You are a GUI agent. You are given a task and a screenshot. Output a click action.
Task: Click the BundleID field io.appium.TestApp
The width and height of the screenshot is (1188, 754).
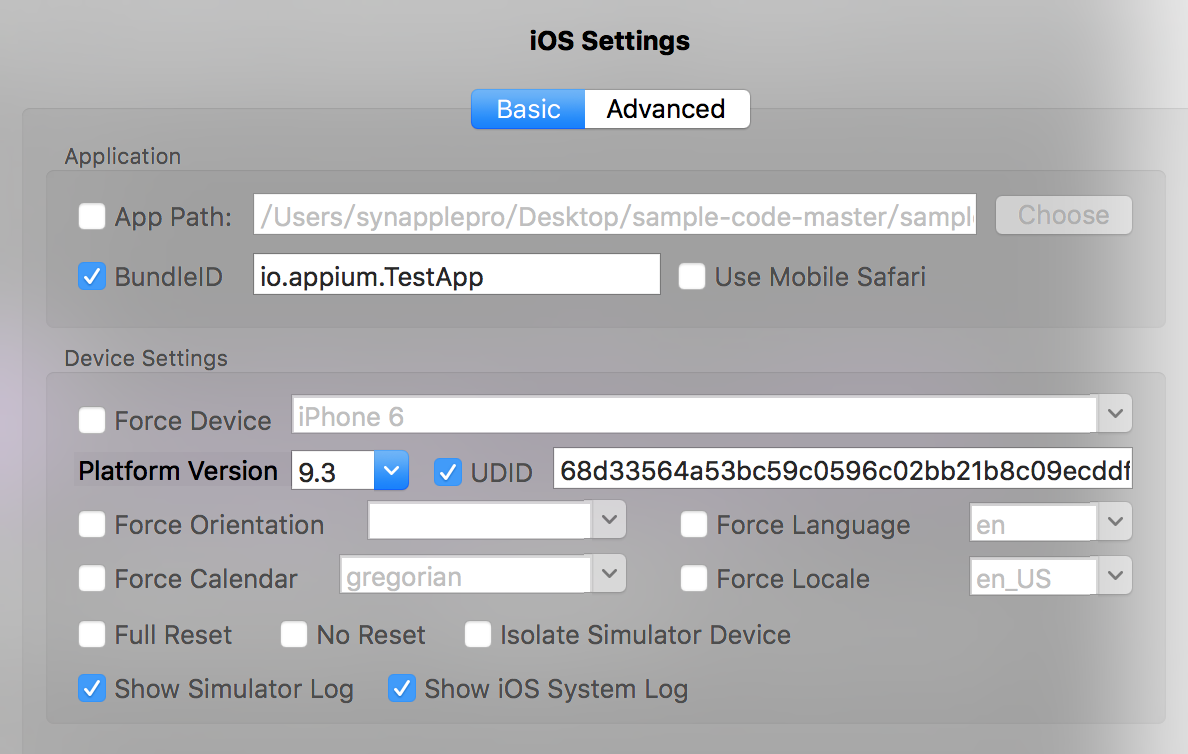(x=457, y=274)
